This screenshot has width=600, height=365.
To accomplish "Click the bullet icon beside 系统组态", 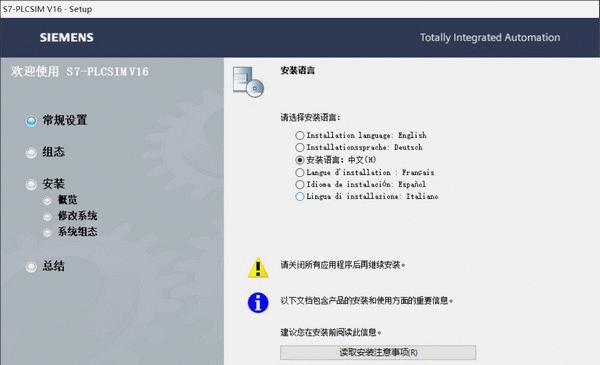I will [x=47, y=233].
